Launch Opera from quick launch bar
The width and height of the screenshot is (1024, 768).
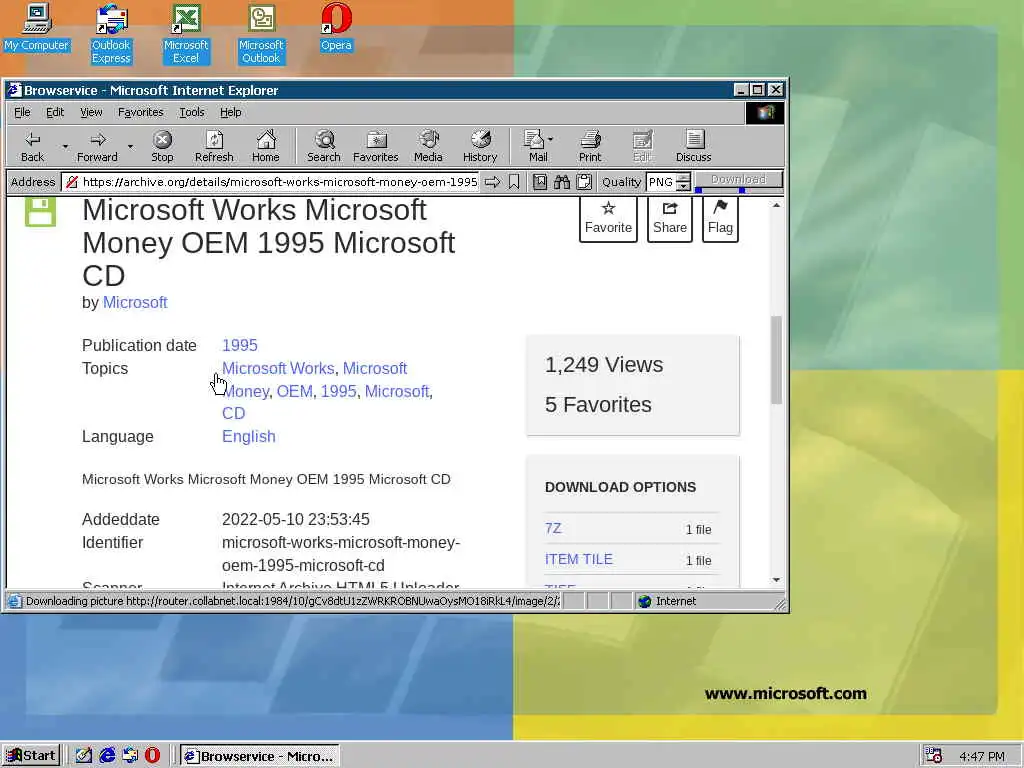(x=152, y=756)
